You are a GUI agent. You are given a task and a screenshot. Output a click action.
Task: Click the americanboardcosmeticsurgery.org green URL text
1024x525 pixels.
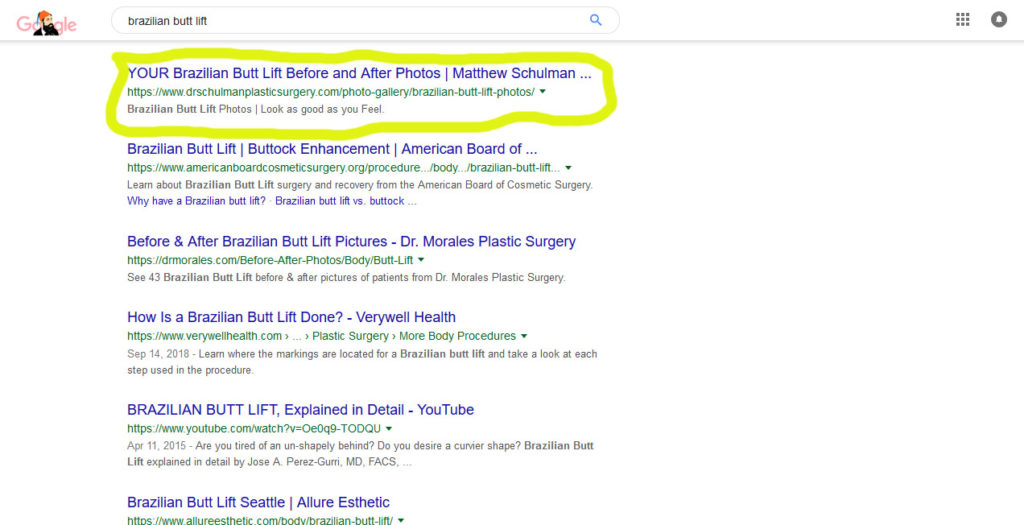click(344, 168)
